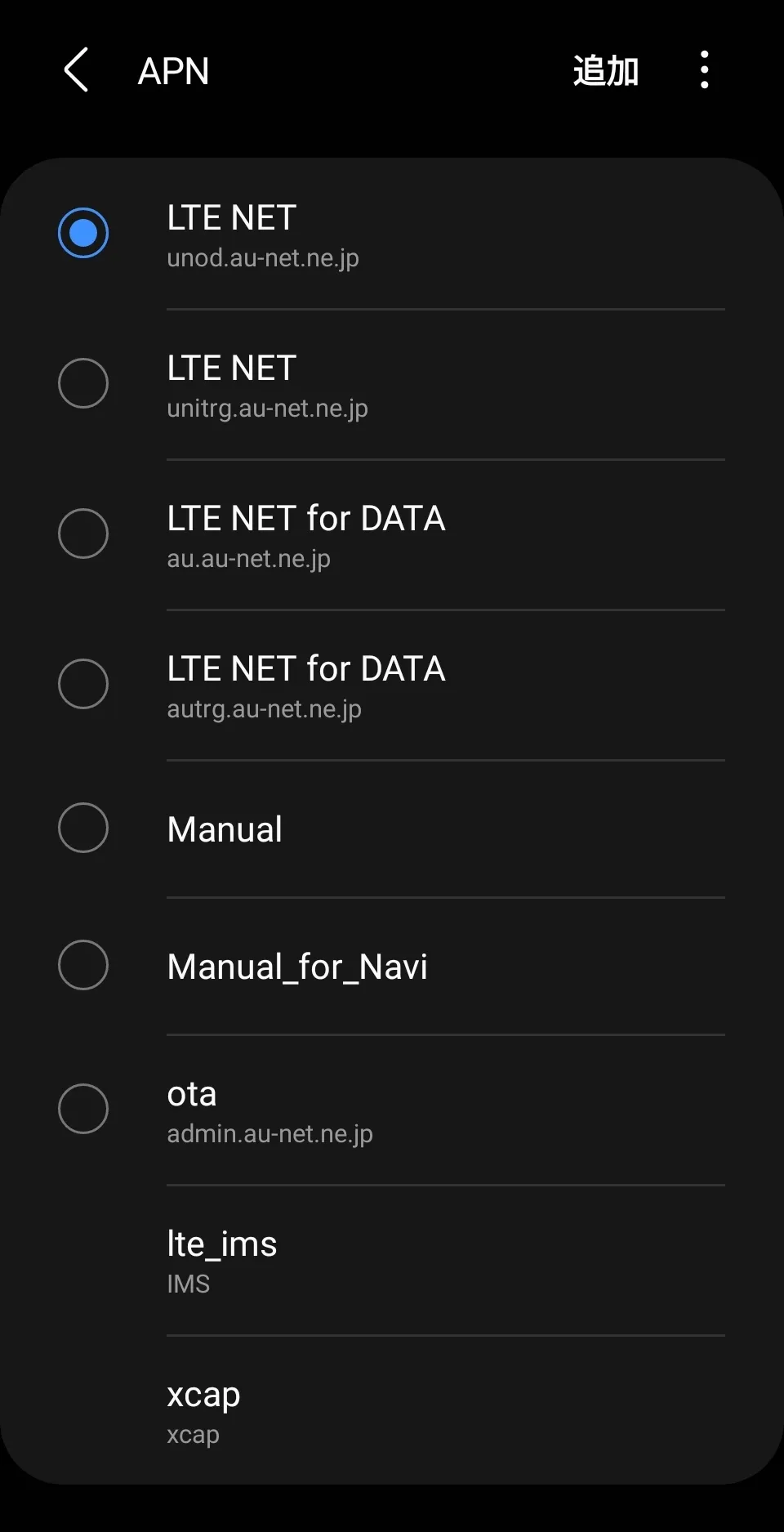This screenshot has height=1532, width=784.
Task: Select the au.au-net.ne.jp radio button
Action: [83, 534]
